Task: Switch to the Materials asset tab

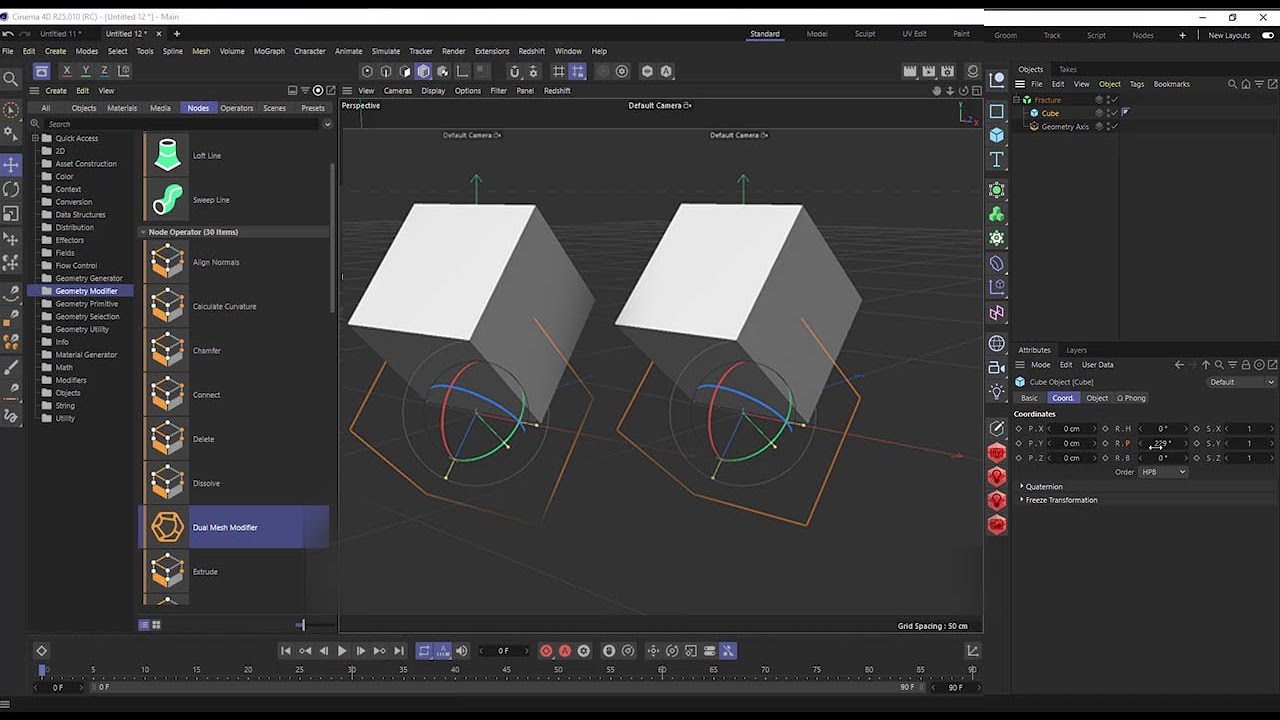Action: click(x=122, y=108)
